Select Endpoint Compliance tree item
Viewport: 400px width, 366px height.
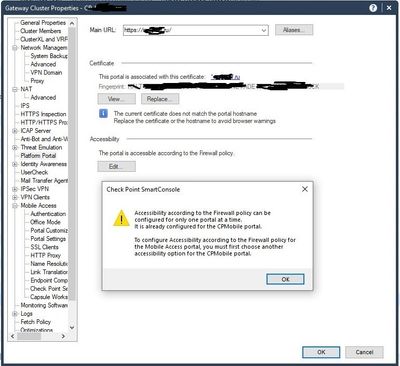(x=49, y=281)
